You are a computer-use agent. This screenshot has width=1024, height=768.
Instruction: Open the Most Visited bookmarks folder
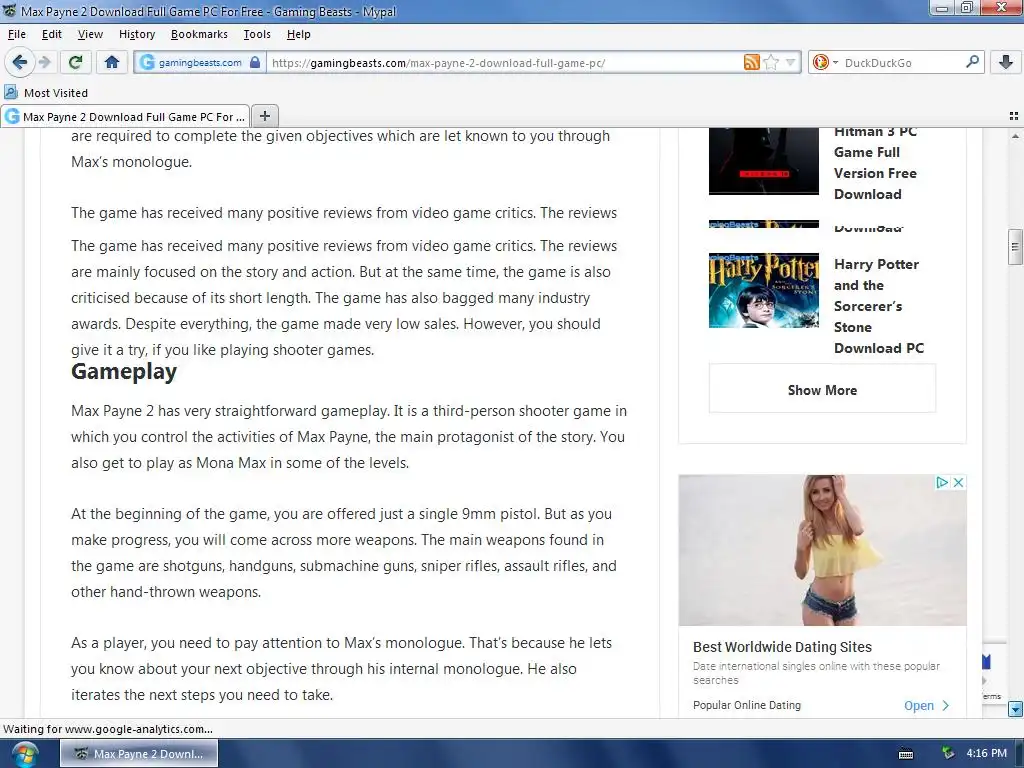pos(46,93)
